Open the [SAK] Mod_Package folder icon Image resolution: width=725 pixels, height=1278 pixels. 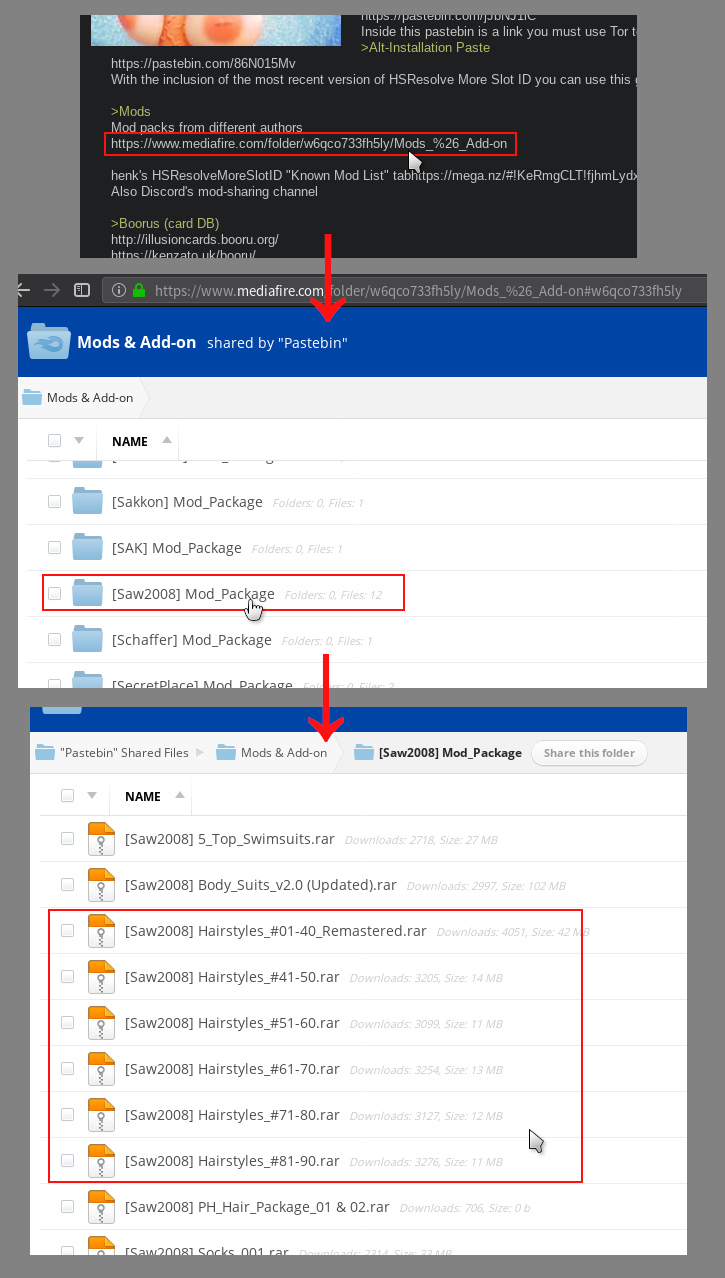point(88,547)
